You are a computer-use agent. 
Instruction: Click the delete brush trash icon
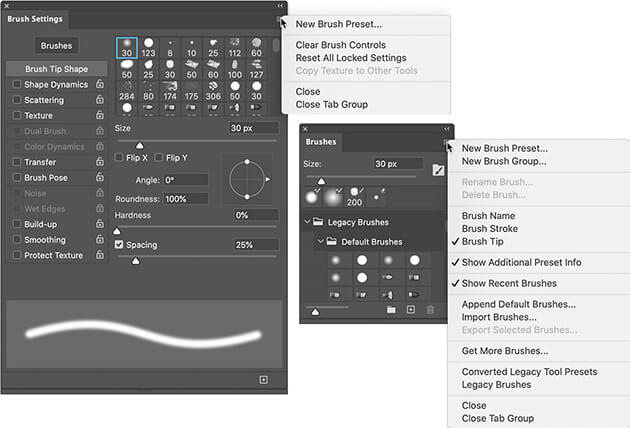click(x=430, y=311)
